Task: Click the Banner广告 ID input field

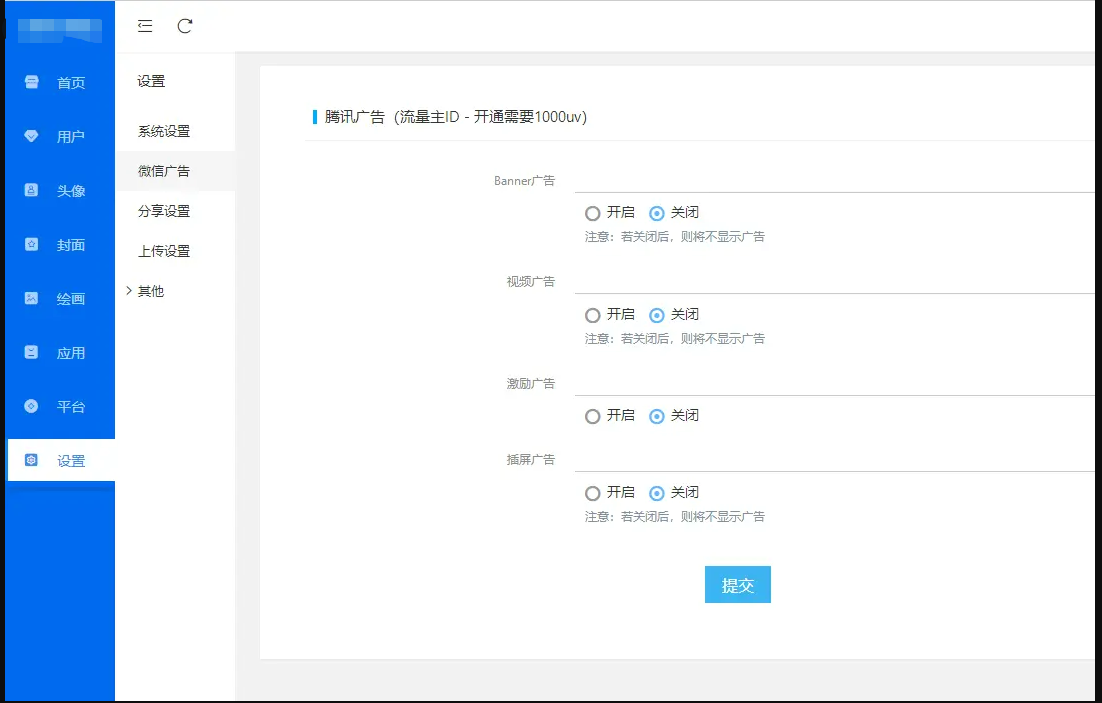Action: tap(834, 180)
